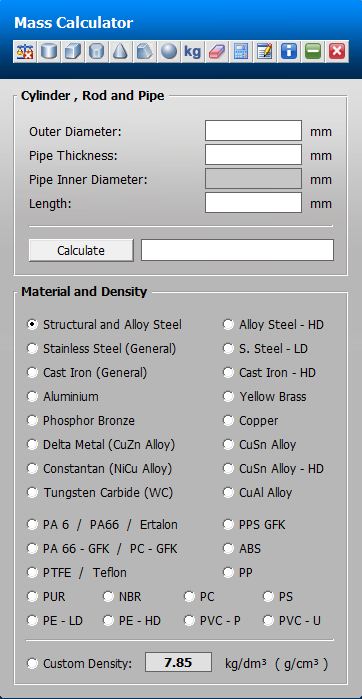Select the rectangular box shape icon
The width and height of the screenshot is (362, 699).
click(x=73, y=52)
